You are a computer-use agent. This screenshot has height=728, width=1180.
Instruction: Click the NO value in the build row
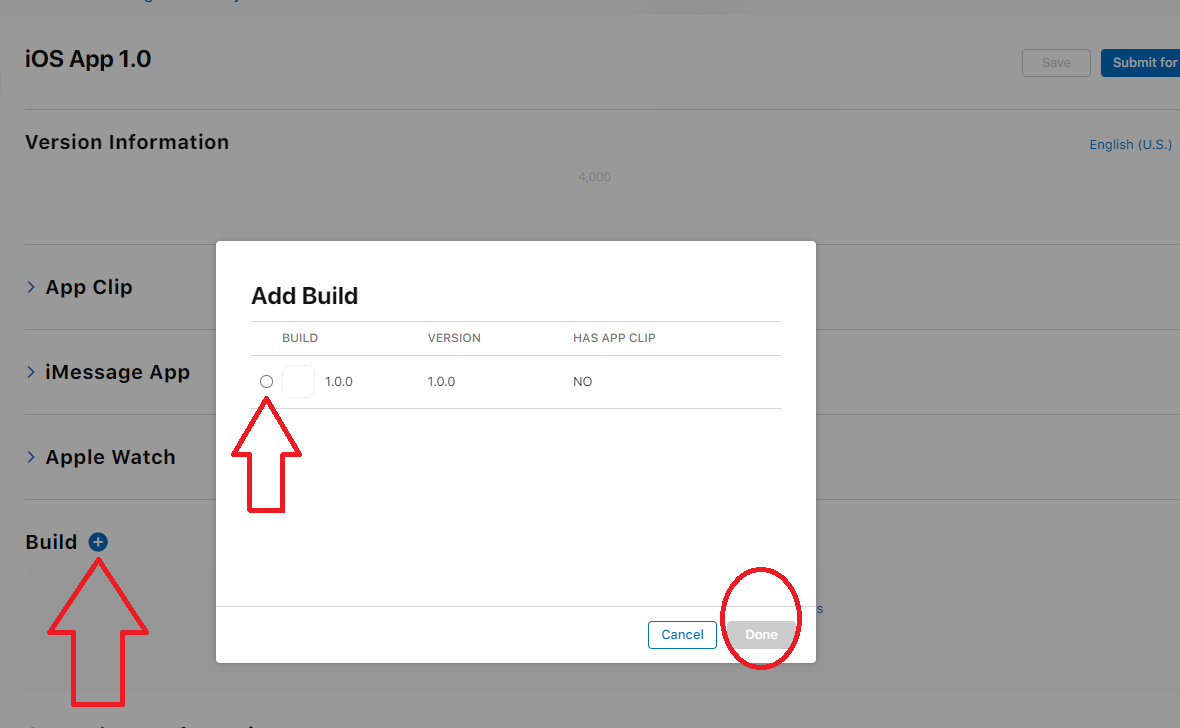(582, 382)
